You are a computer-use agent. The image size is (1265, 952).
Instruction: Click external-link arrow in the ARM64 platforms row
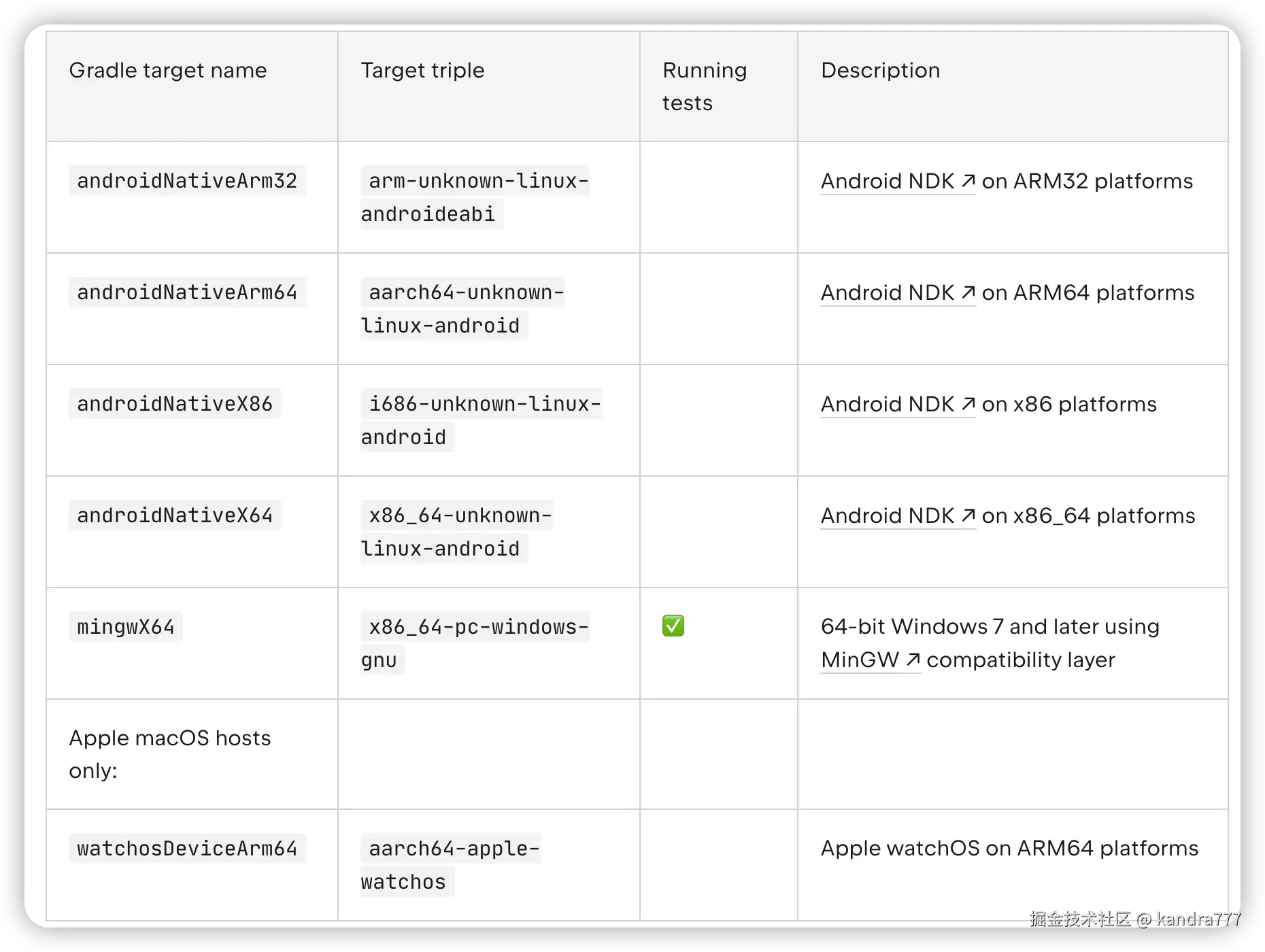(x=968, y=292)
